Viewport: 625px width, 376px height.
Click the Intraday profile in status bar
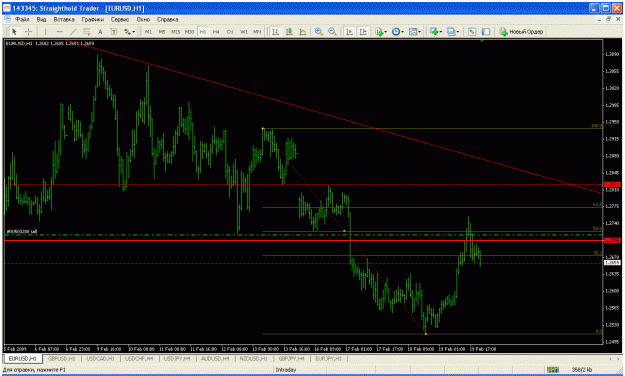coord(286,370)
